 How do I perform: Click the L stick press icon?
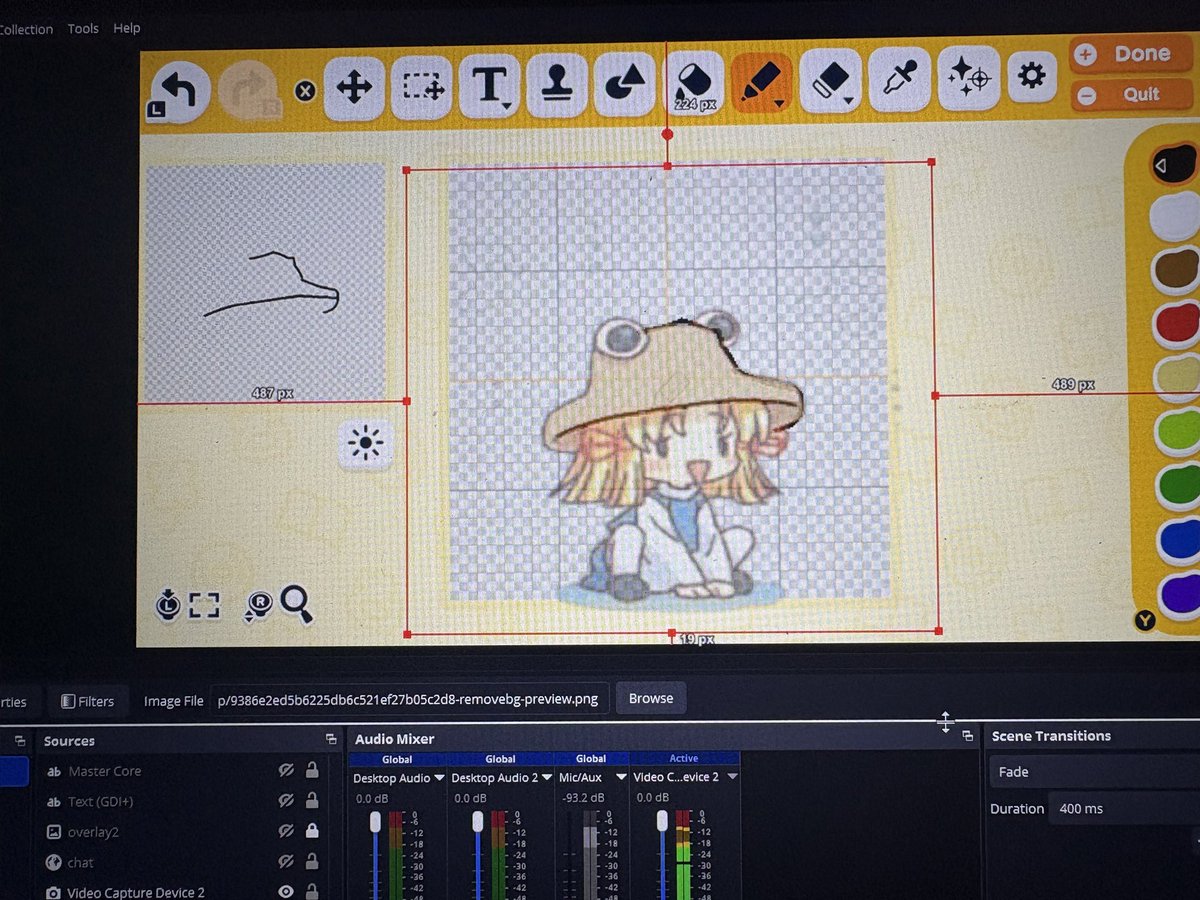[168, 604]
